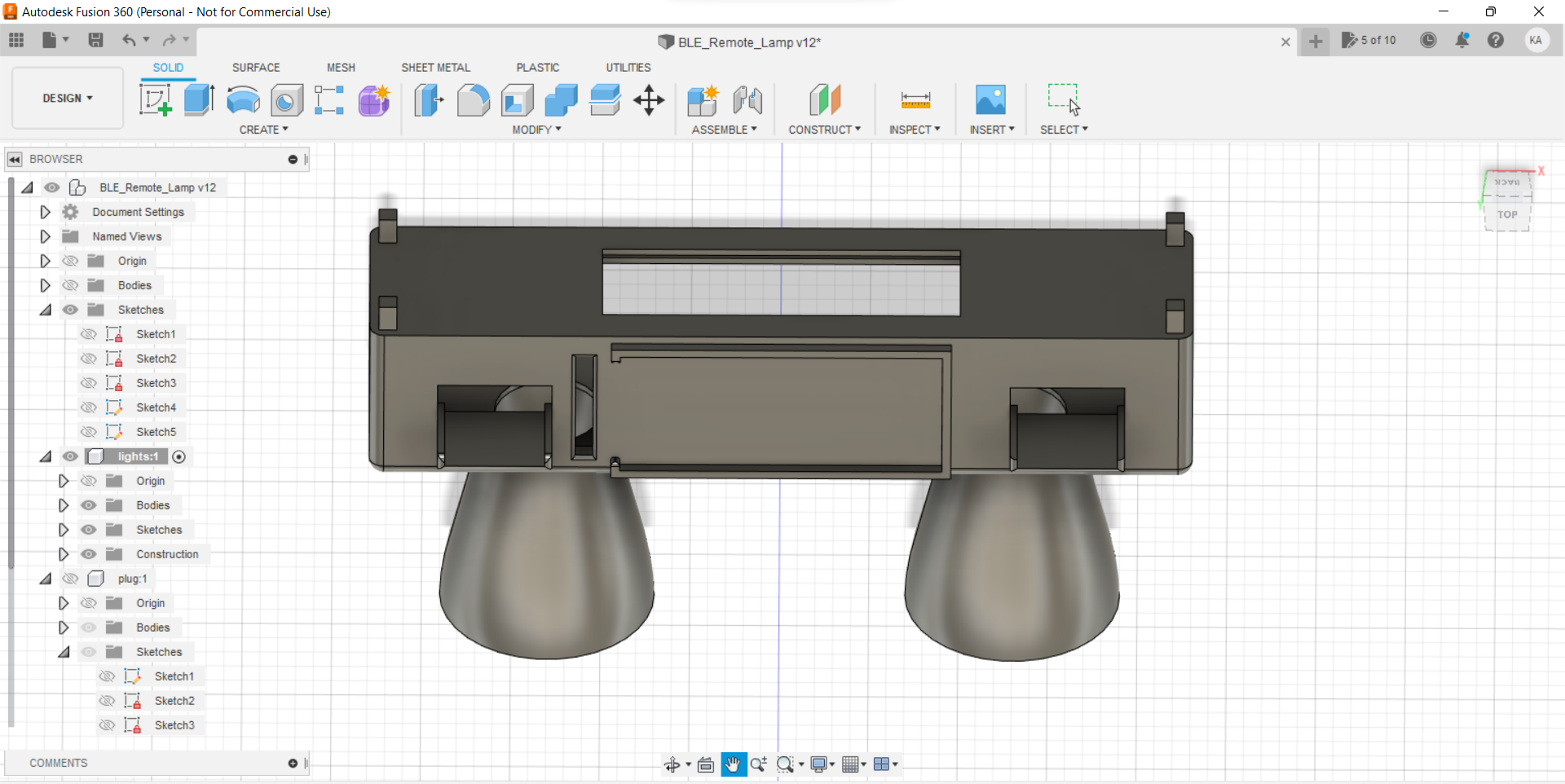This screenshot has width=1565, height=784.
Task: Expand the Document Settings tree item
Action: [45, 211]
